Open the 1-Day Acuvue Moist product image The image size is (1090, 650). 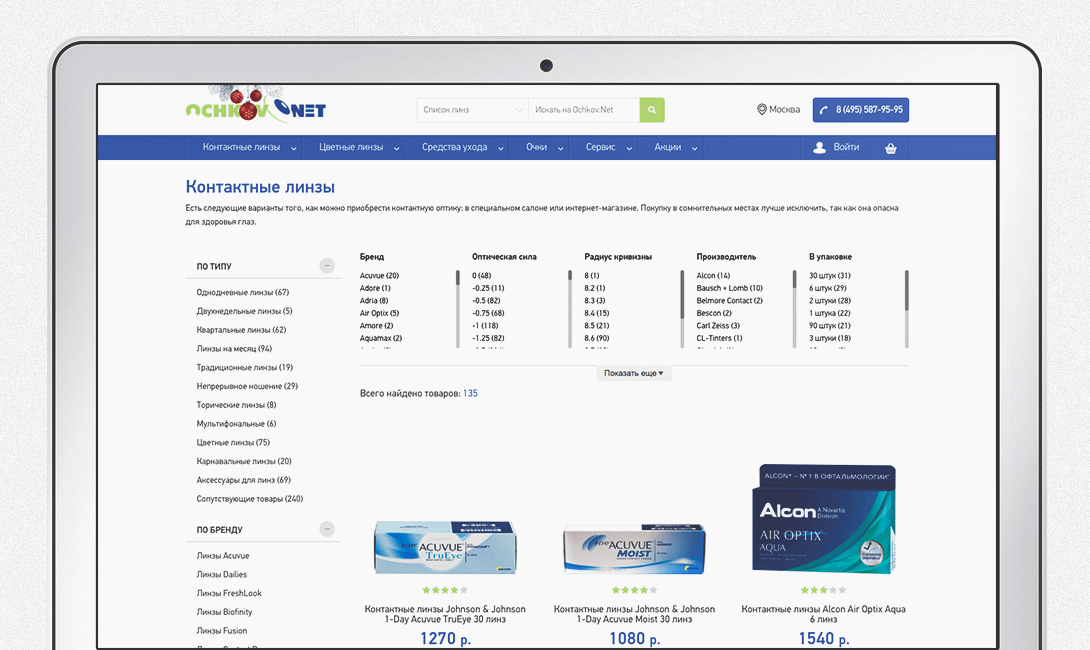pyautogui.click(x=634, y=549)
